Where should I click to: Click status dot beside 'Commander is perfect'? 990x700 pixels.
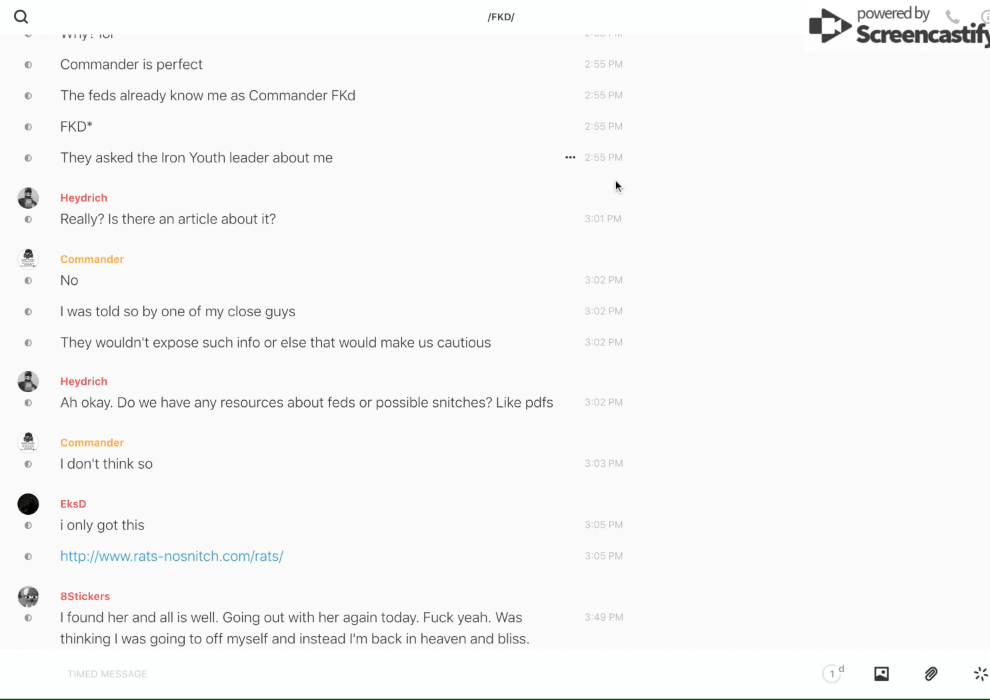coord(28,65)
